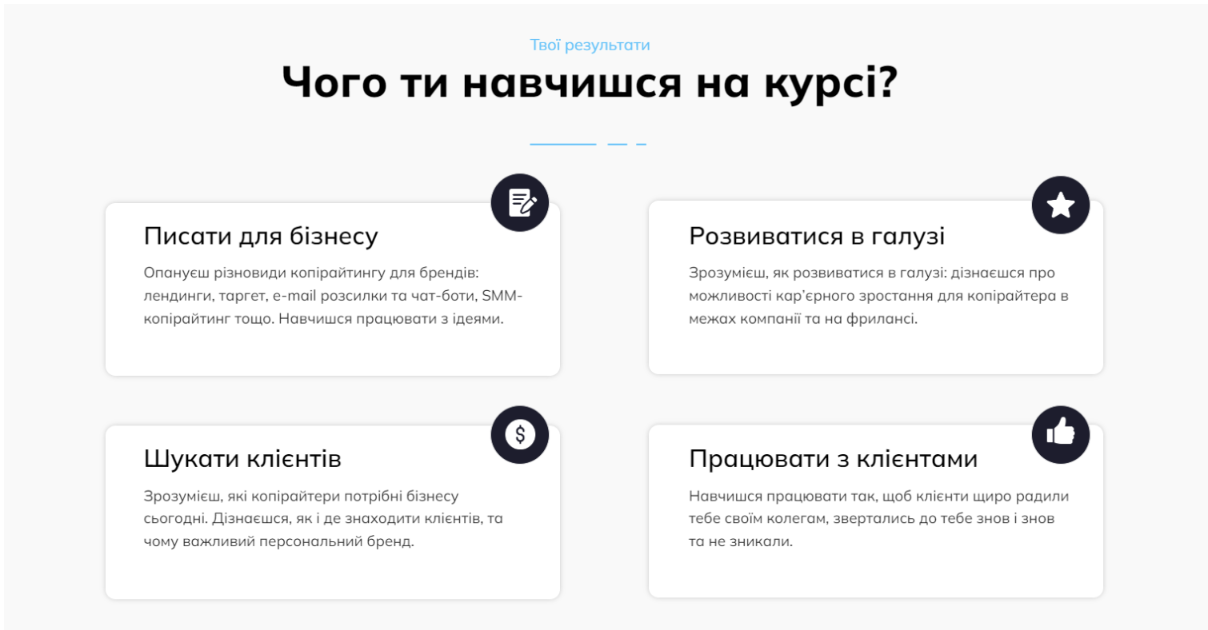The image size is (1208, 630).
Task: Click the word 'лендинги' in the writing card
Action: [175, 297]
